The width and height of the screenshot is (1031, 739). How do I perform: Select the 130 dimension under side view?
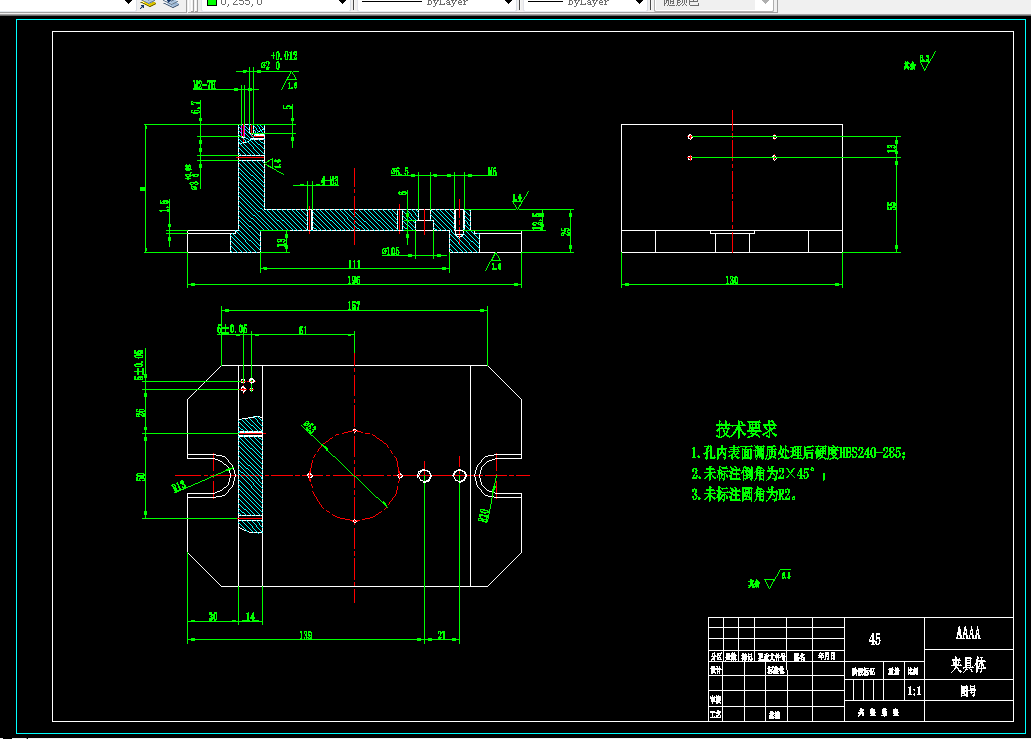732,280
